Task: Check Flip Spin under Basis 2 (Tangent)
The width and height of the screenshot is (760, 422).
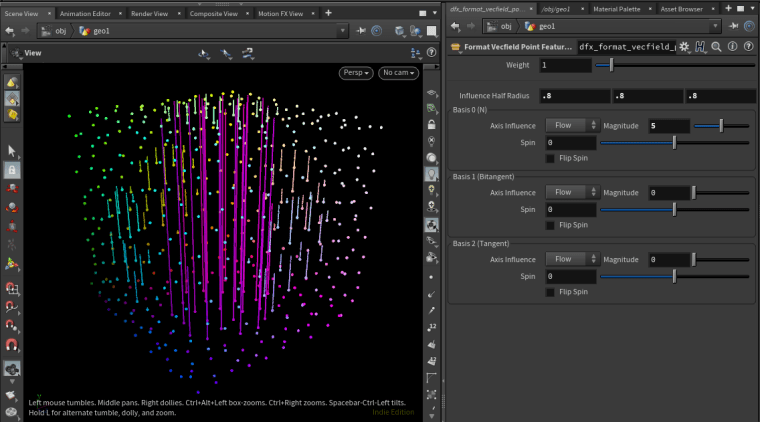Action: coord(551,292)
